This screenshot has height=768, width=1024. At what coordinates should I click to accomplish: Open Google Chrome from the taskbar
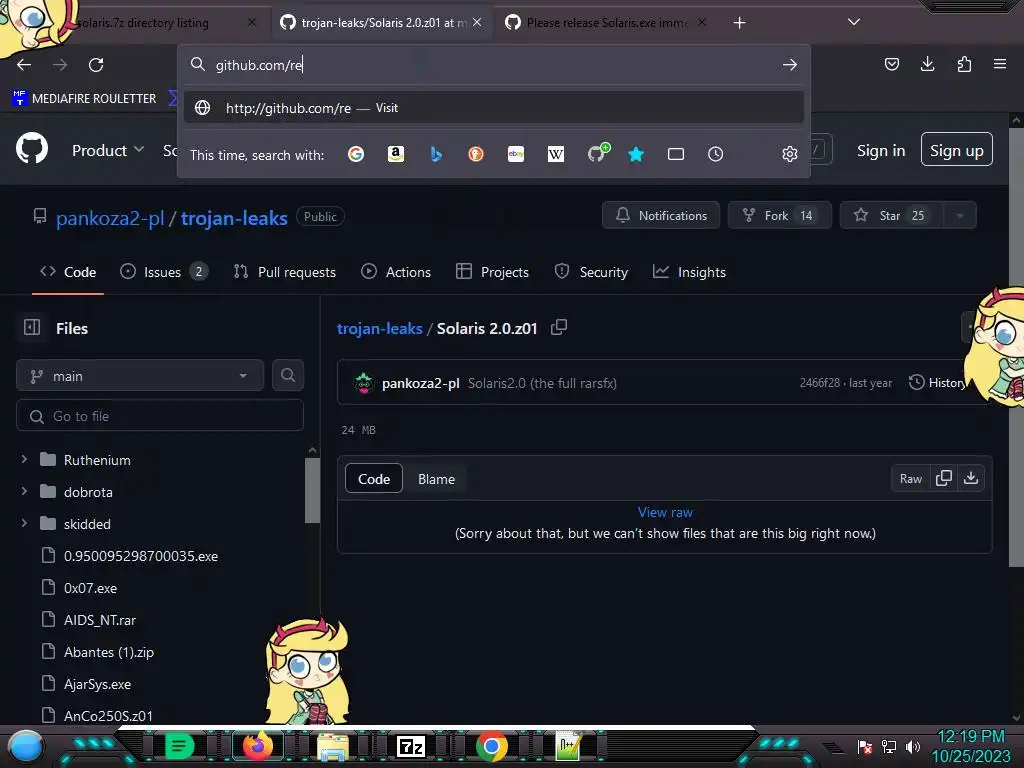[492, 746]
